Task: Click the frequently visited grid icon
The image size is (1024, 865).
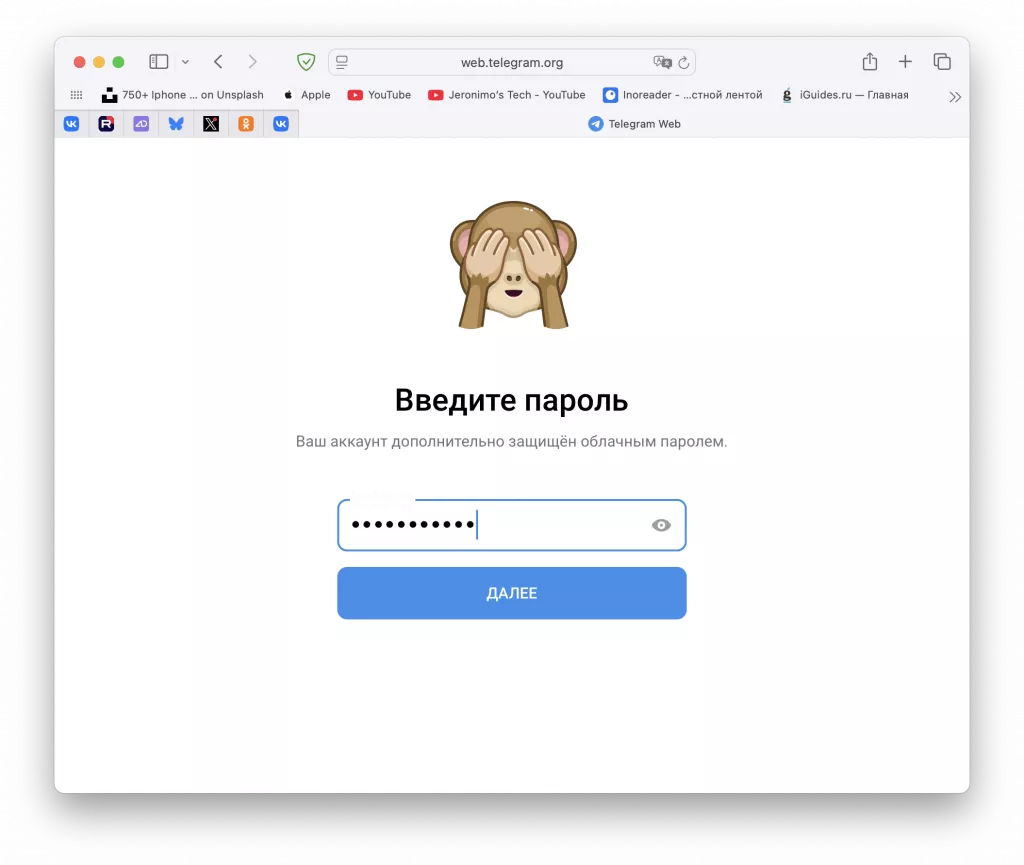Action: click(x=76, y=94)
